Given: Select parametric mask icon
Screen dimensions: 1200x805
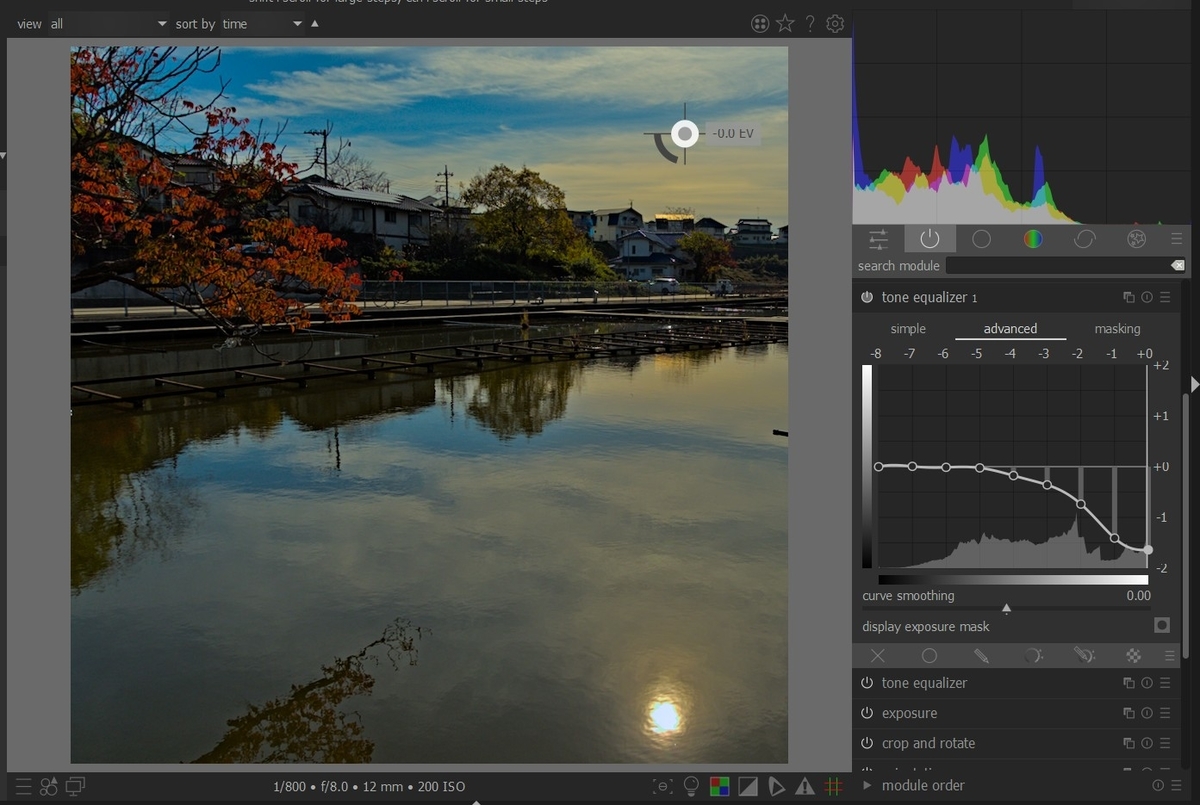Looking at the screenshot, I should (1033, 656).
